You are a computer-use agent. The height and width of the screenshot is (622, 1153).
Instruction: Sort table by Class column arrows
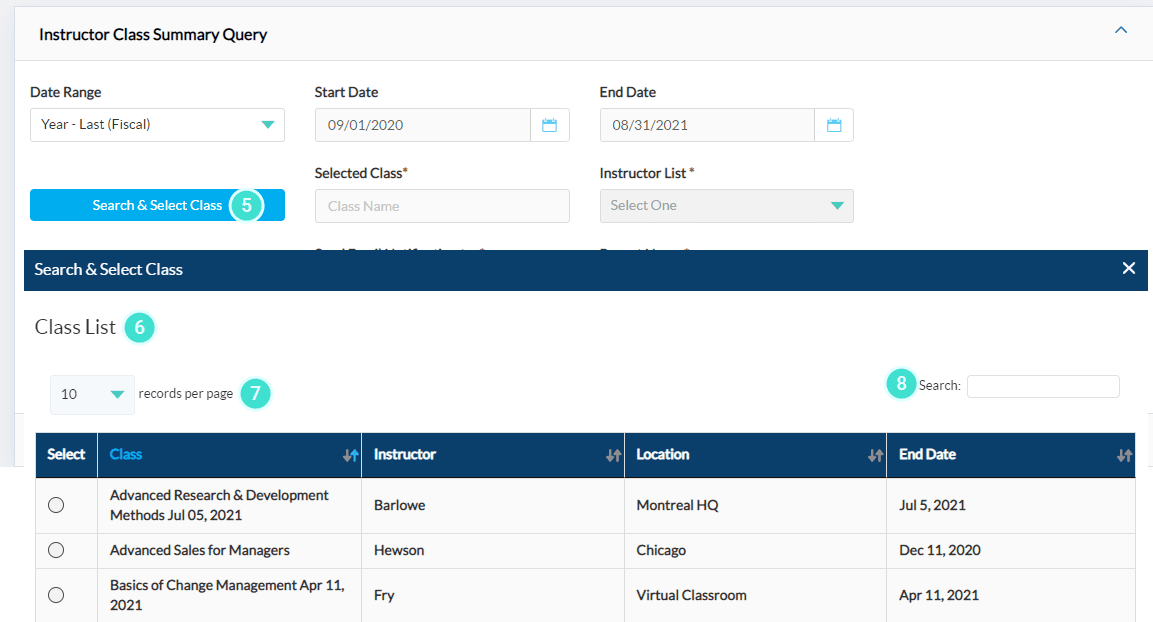[x=350, y=455]
